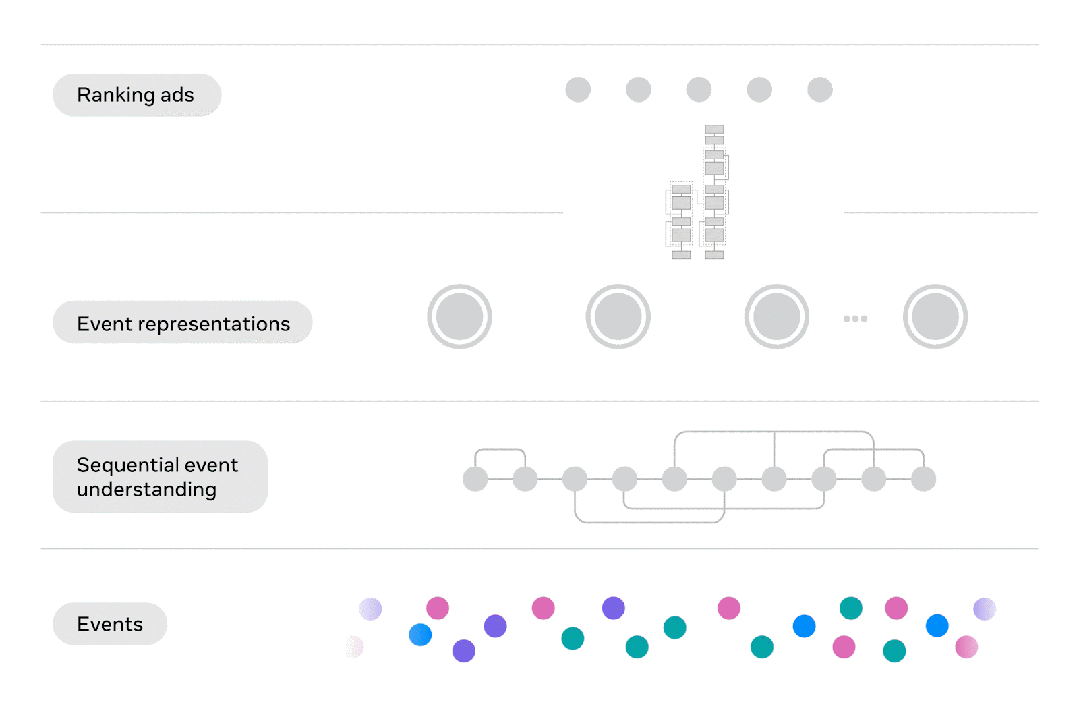The height and width of the screenshot is (719, 1079).
Task: Click the third ringed event representation circle
Action: pos(776,316)
